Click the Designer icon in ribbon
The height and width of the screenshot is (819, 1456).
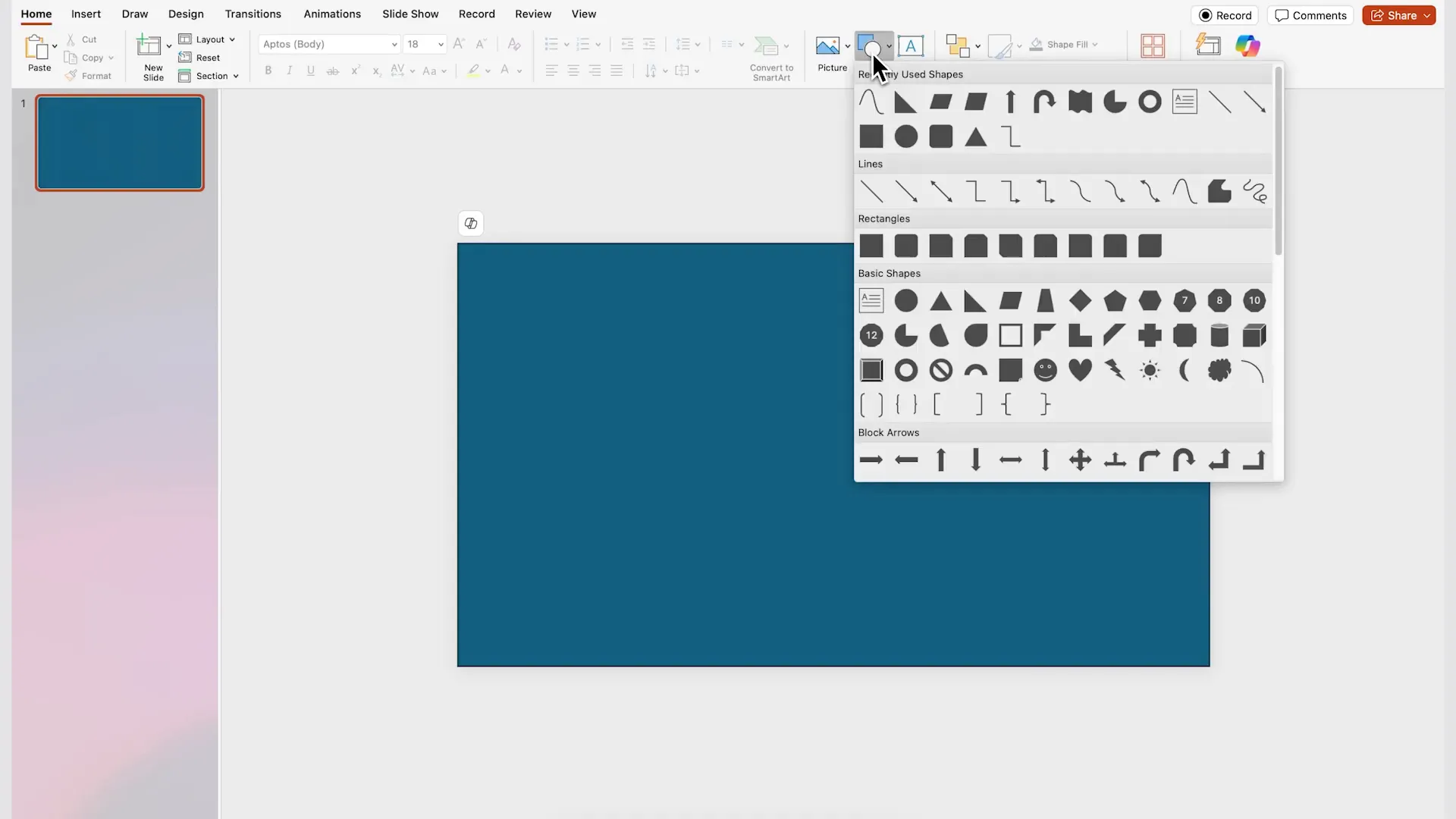[1208, 46]
